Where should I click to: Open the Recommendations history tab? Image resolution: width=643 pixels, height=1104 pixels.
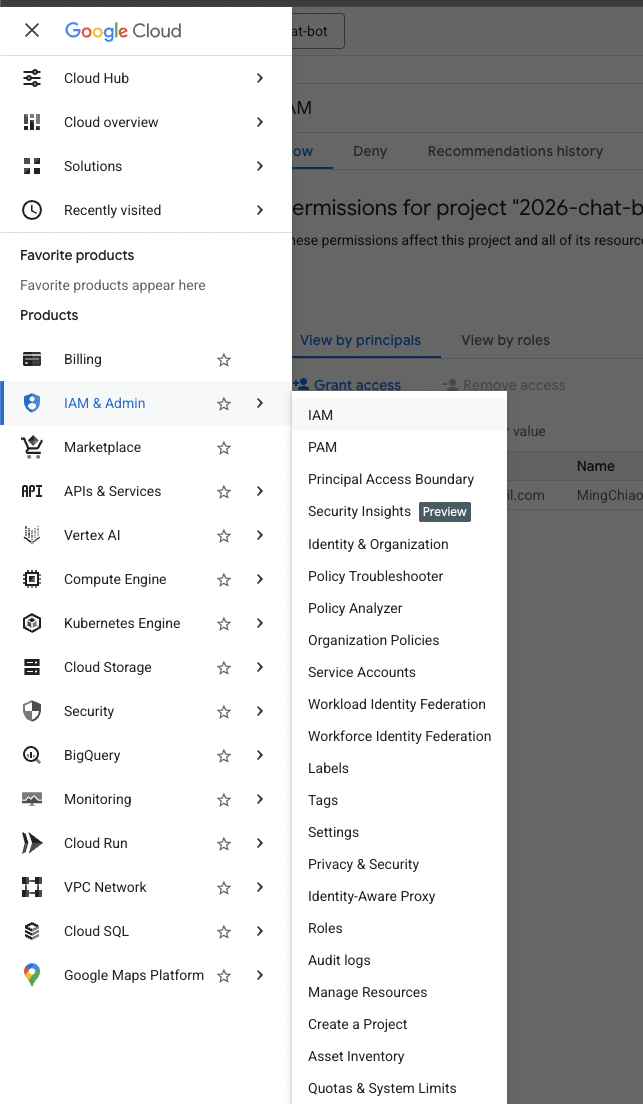(x=515, y=151)
